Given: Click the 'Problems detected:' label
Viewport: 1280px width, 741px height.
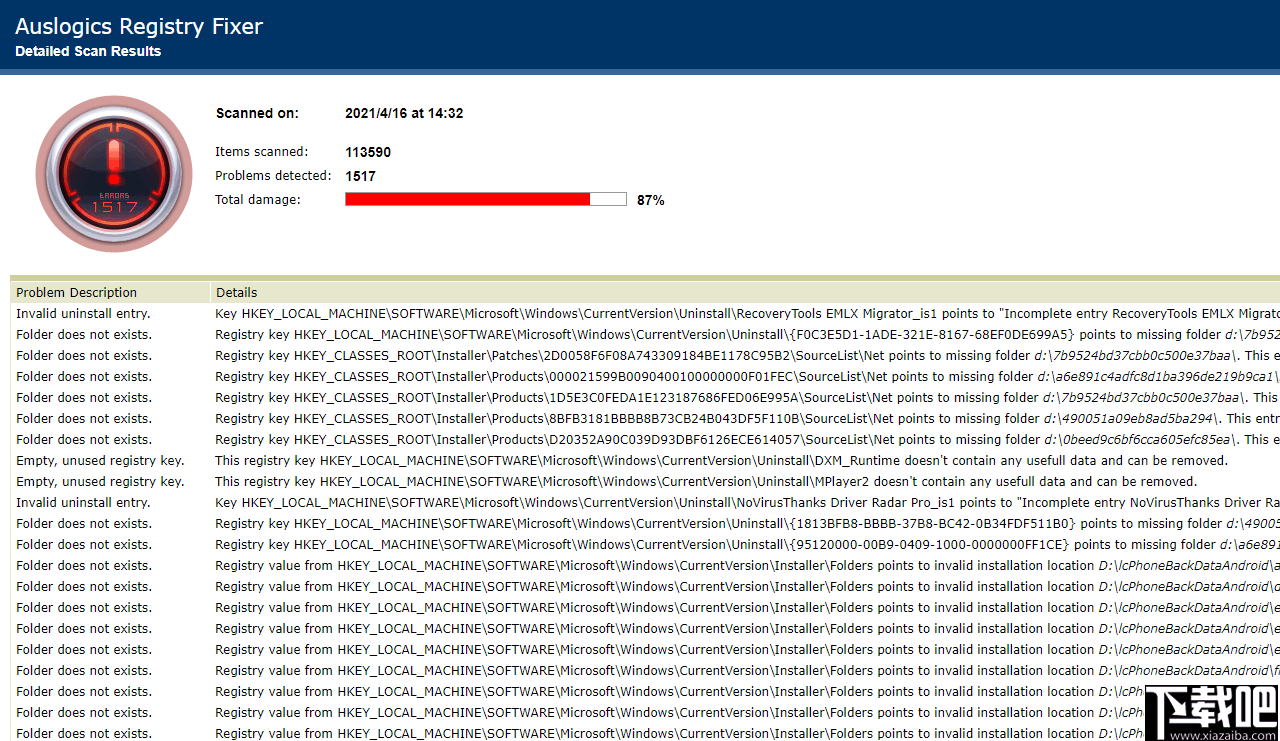Looking at the screenshot, I should pos(273,176).
